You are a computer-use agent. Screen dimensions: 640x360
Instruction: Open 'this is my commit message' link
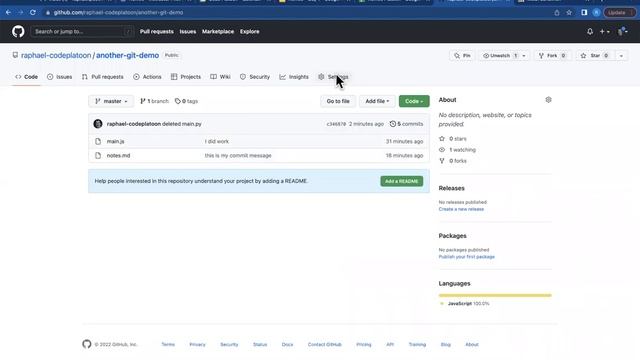coord(238,156)
